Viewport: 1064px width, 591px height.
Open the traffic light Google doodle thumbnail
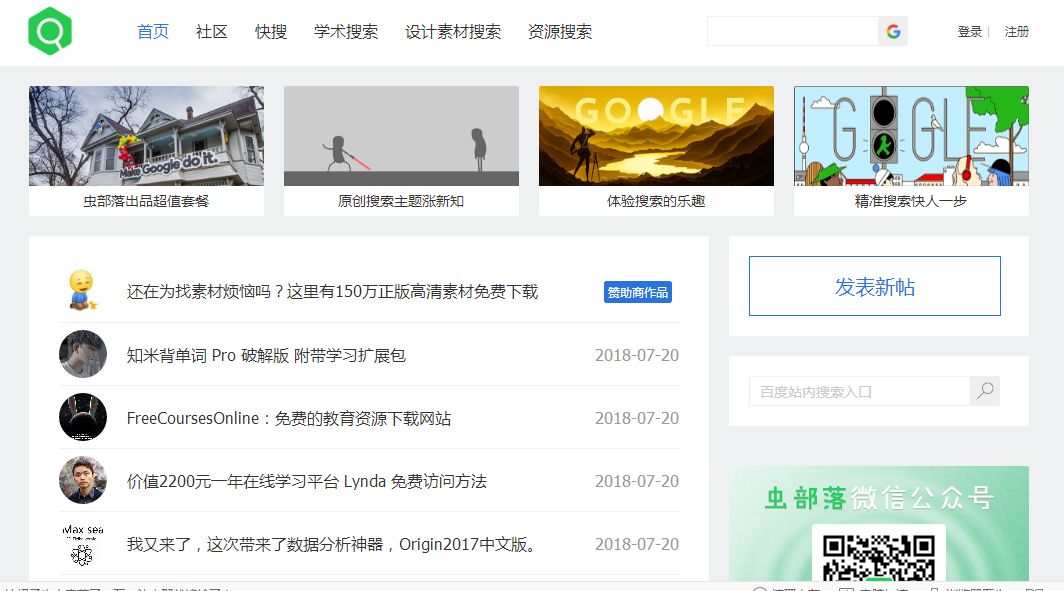coord(911,136)
